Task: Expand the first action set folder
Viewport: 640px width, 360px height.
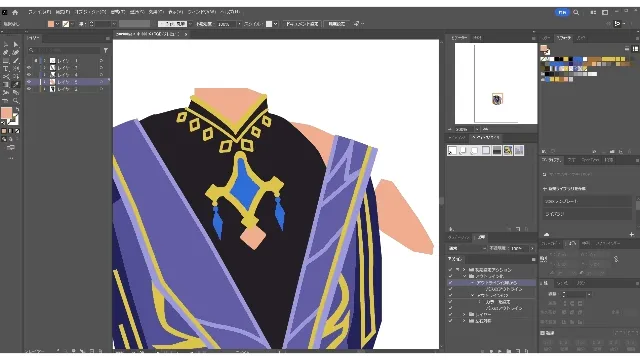Action: (464, 269)
